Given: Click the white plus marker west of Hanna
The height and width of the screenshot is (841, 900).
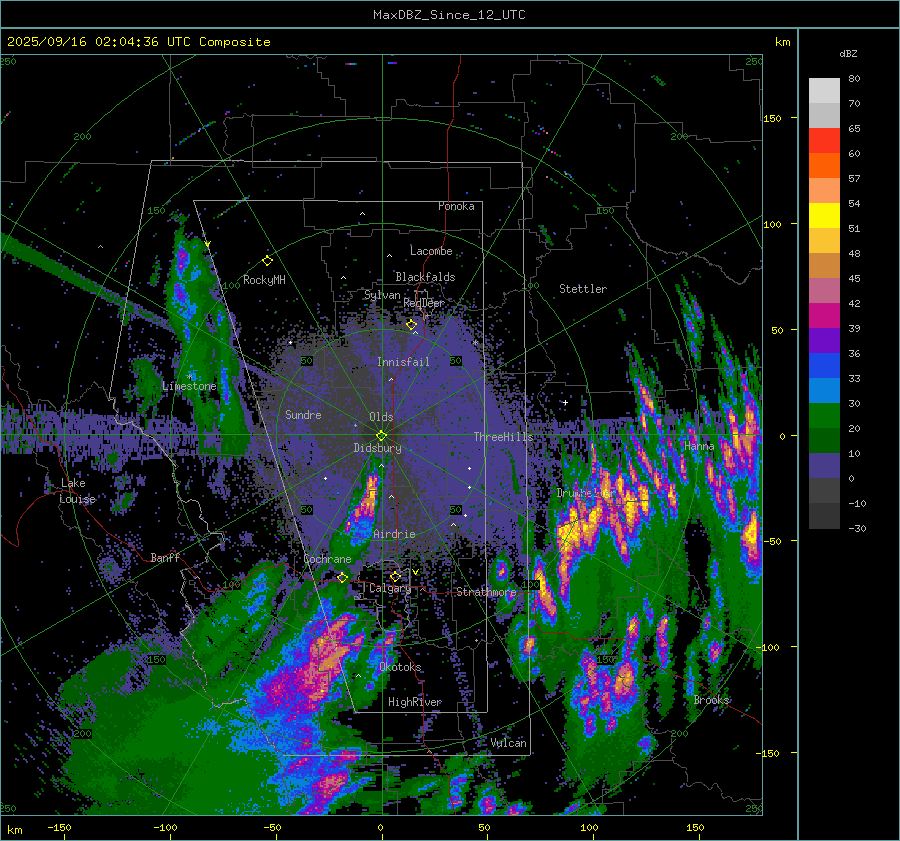Looking at the screenshot, I should pyautogui.click(x=565, y=402).
